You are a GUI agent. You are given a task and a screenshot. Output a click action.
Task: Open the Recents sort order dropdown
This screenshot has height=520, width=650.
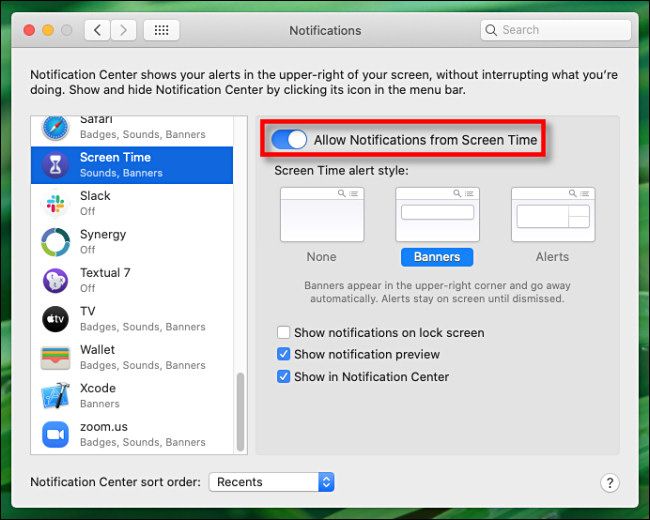tap(272, 482)
